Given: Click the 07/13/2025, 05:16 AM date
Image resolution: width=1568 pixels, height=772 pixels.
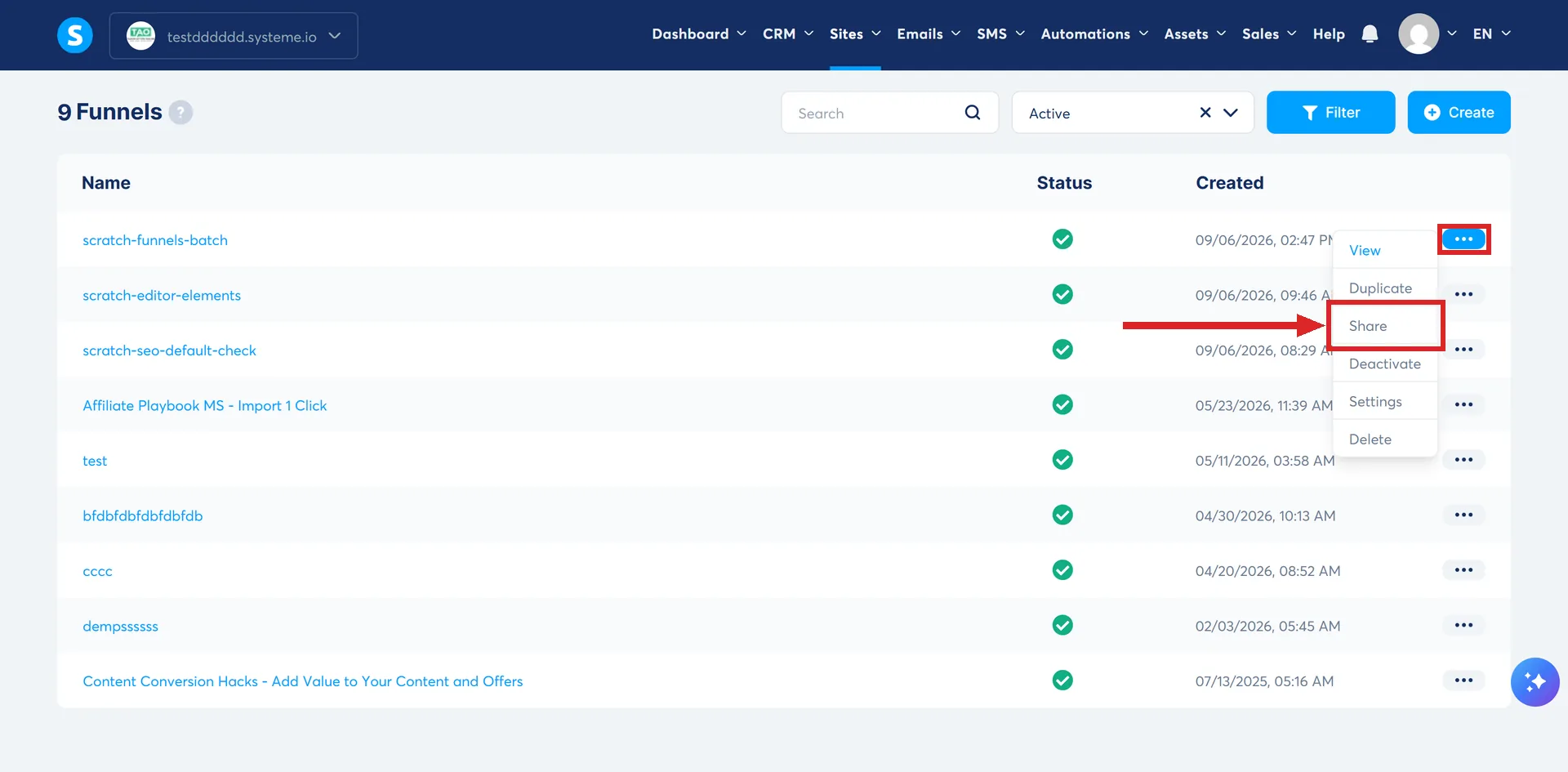Looking at the screenshot, I should coord(1264,681).
